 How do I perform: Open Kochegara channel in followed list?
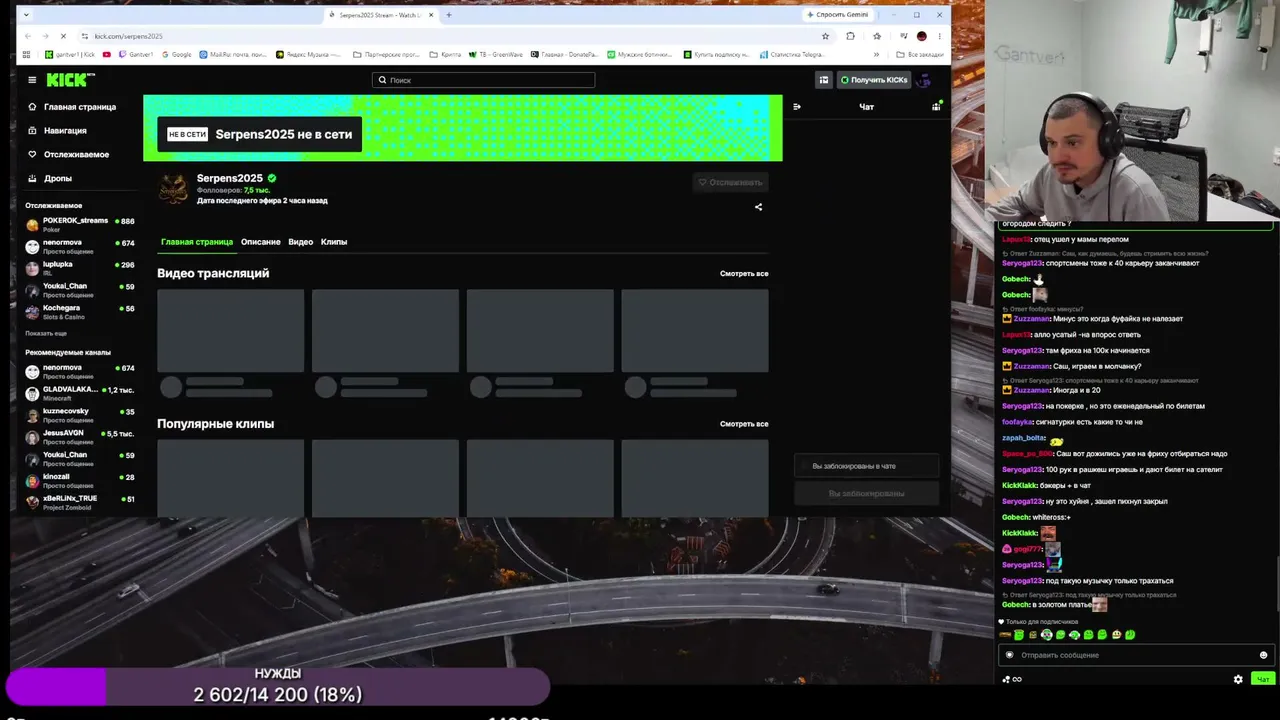(80, 312)
